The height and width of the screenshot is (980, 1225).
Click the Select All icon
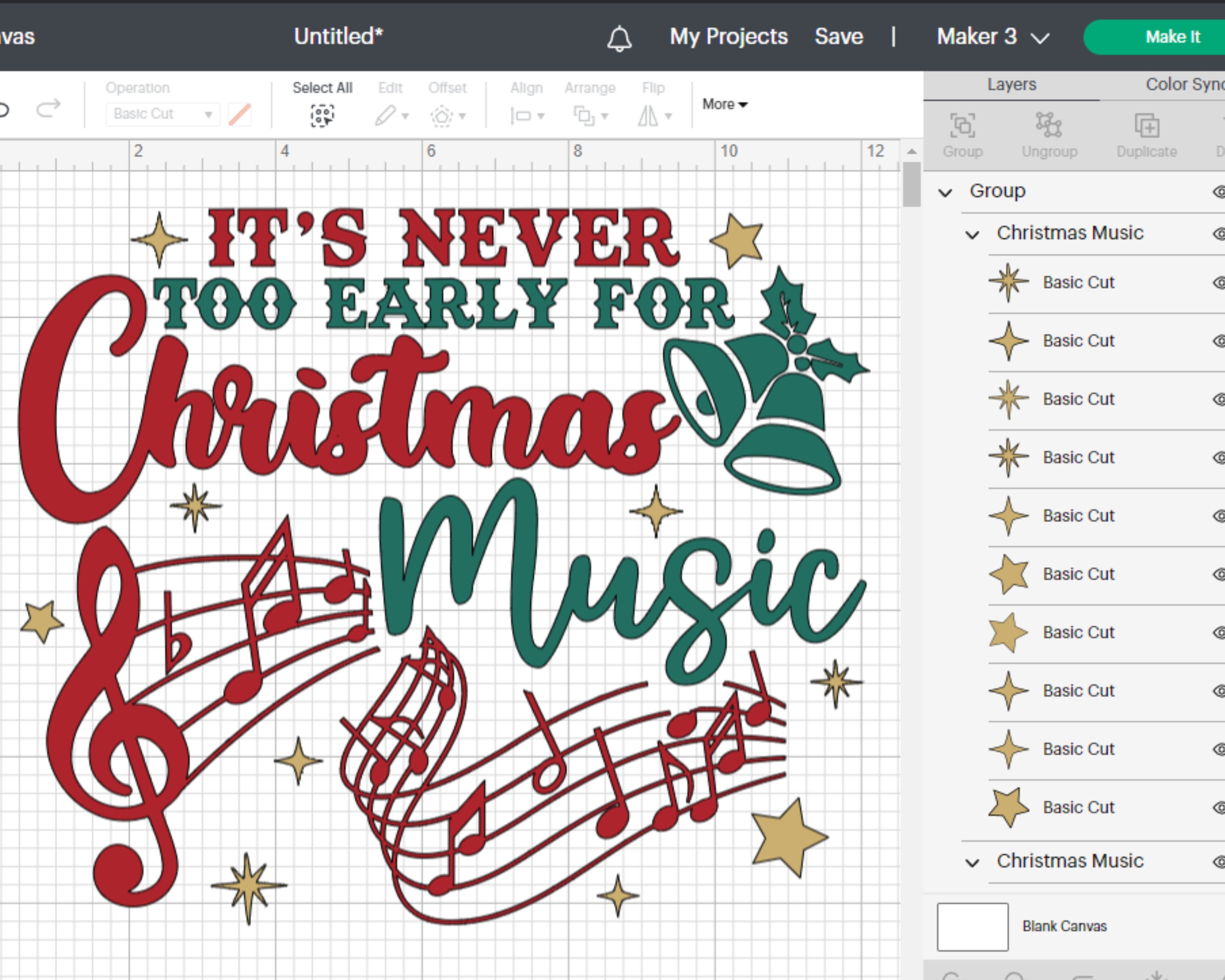click(322, 115)
